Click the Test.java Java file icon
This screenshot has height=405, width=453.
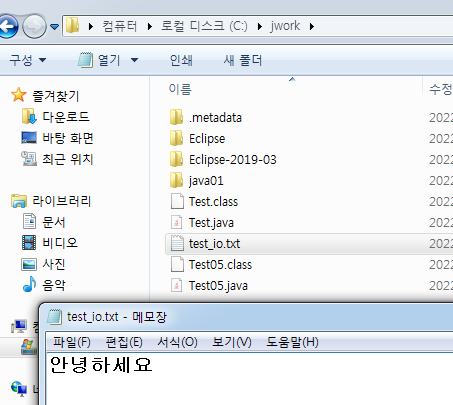(x=177, y=222)
